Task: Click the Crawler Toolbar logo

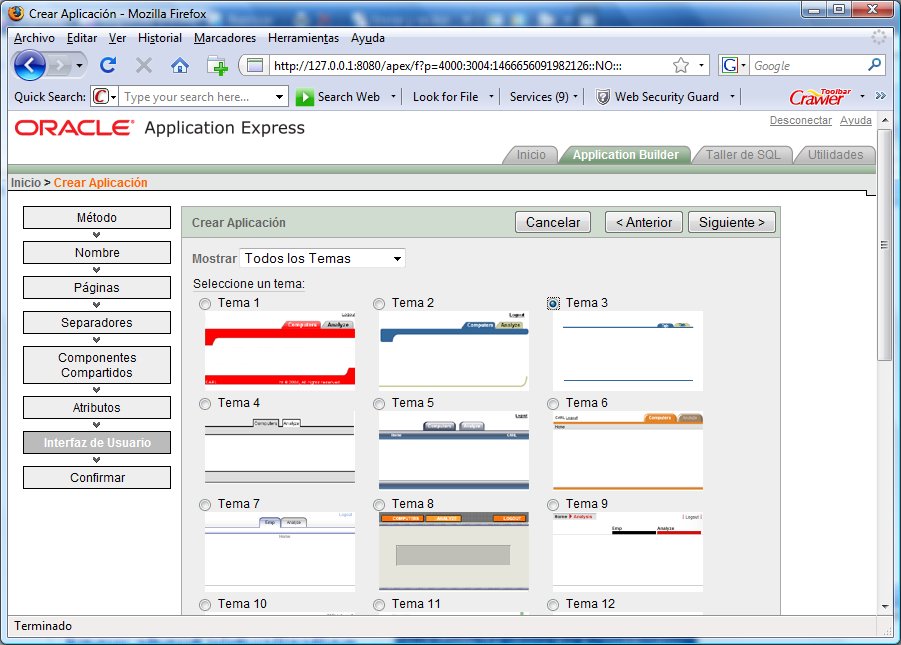Action: tap(820, 97)
